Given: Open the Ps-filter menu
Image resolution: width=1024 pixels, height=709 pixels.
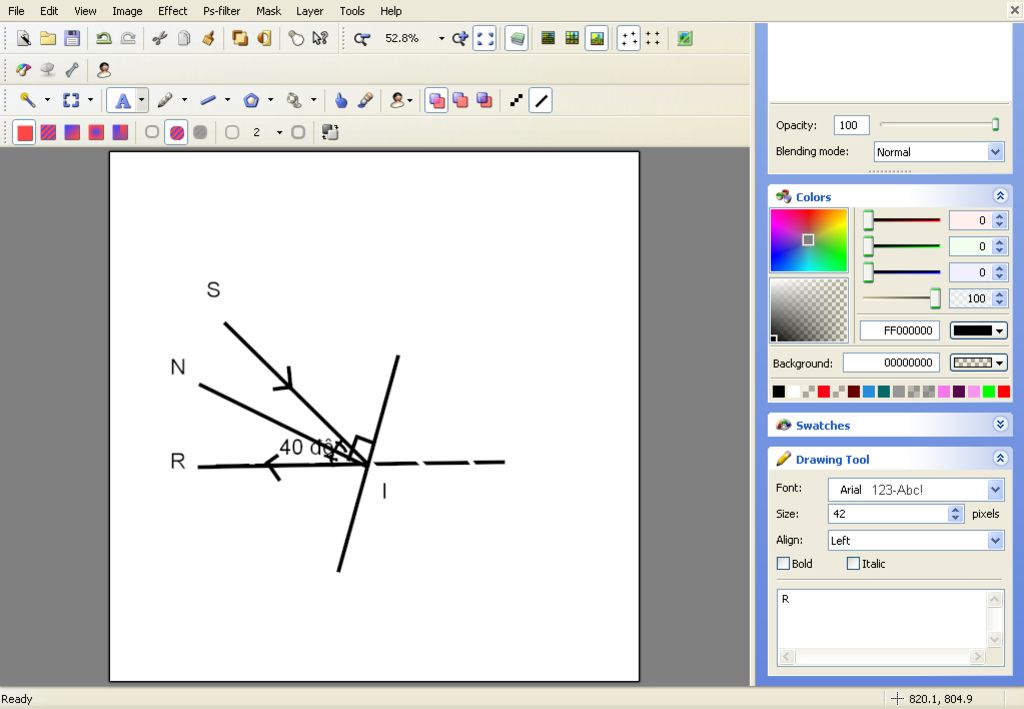Looking at the screenshot, I should click(221, 11).
